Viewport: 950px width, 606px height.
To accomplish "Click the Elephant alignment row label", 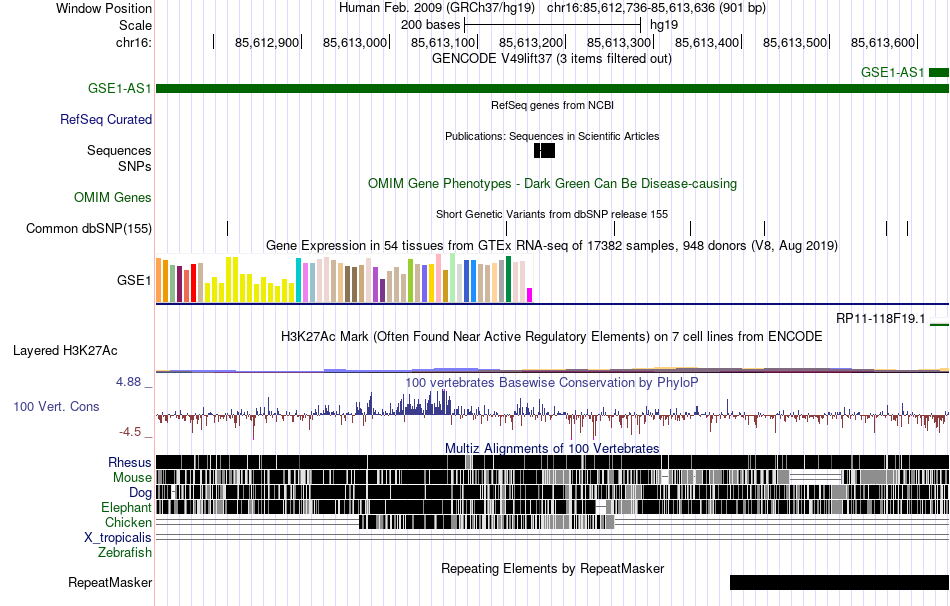I will [126, 508].
